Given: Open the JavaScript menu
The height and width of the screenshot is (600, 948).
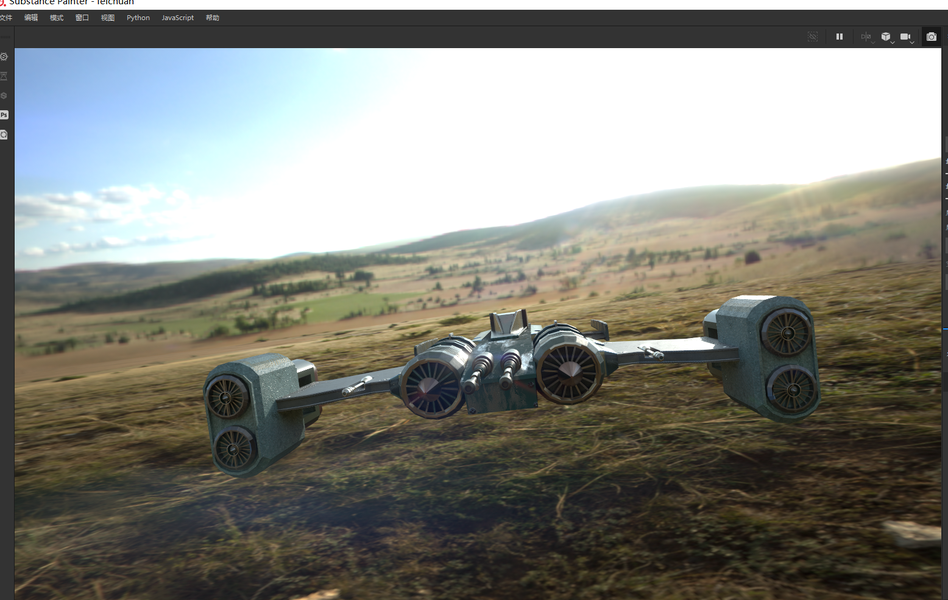Looking at the screenshot, I should click(x=178, y=18).
